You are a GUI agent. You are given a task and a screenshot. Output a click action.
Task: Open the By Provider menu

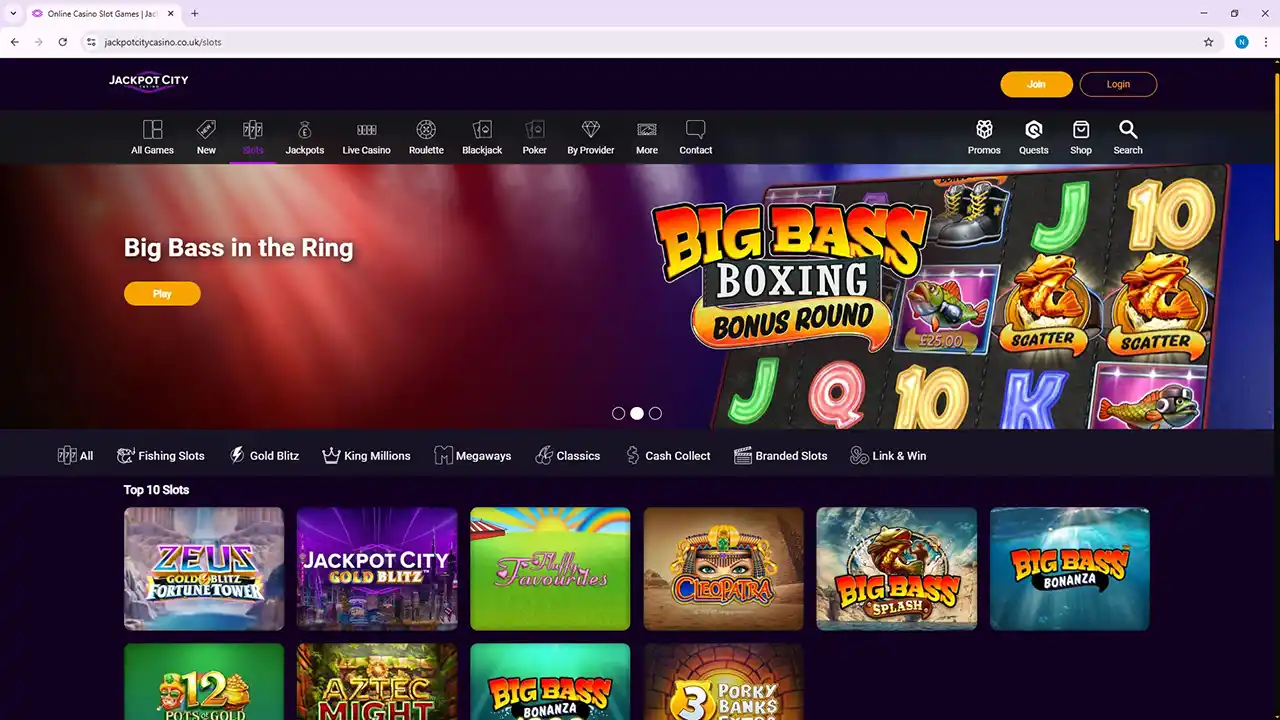point(591,136)
